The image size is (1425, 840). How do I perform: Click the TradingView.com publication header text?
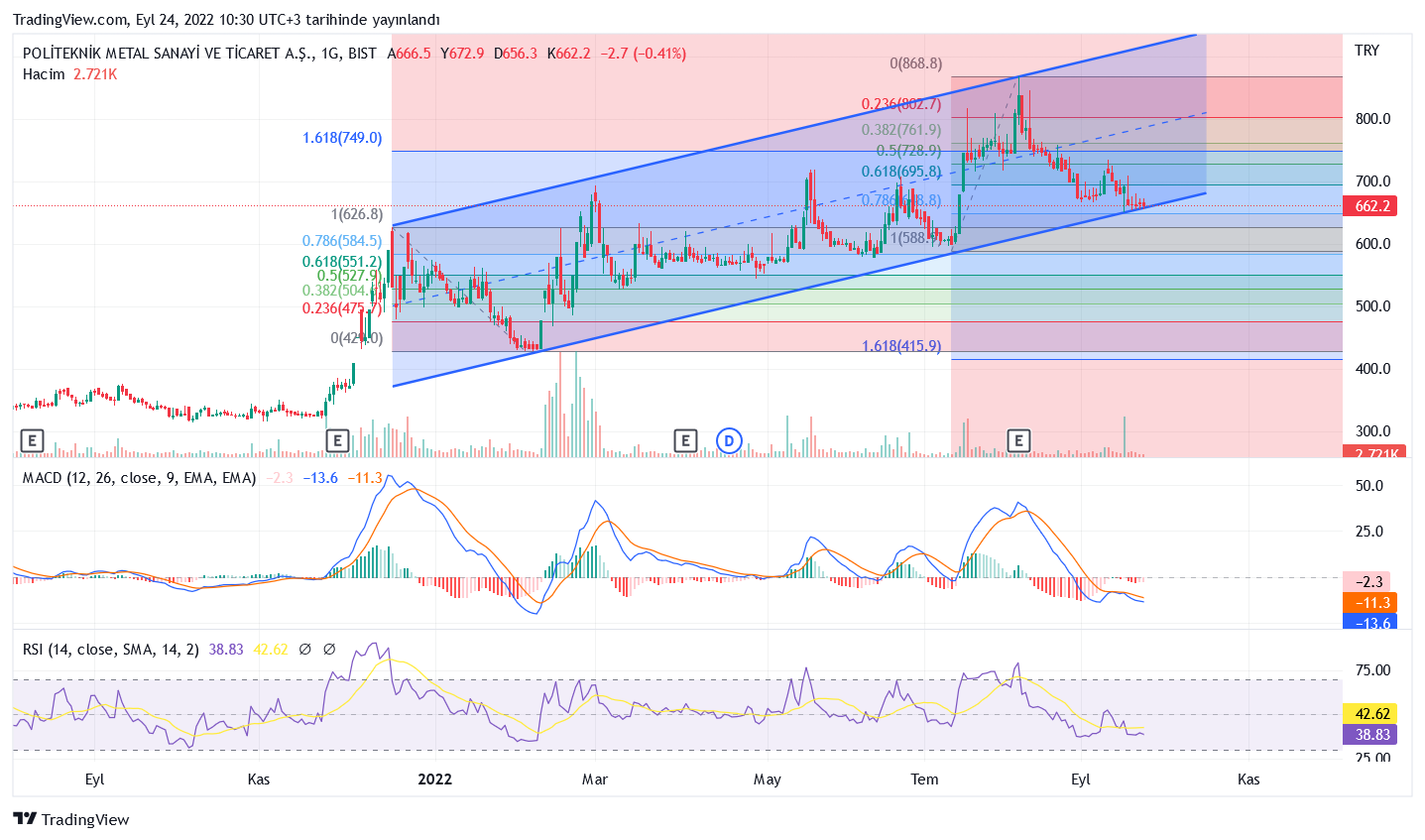click(226, 20)
